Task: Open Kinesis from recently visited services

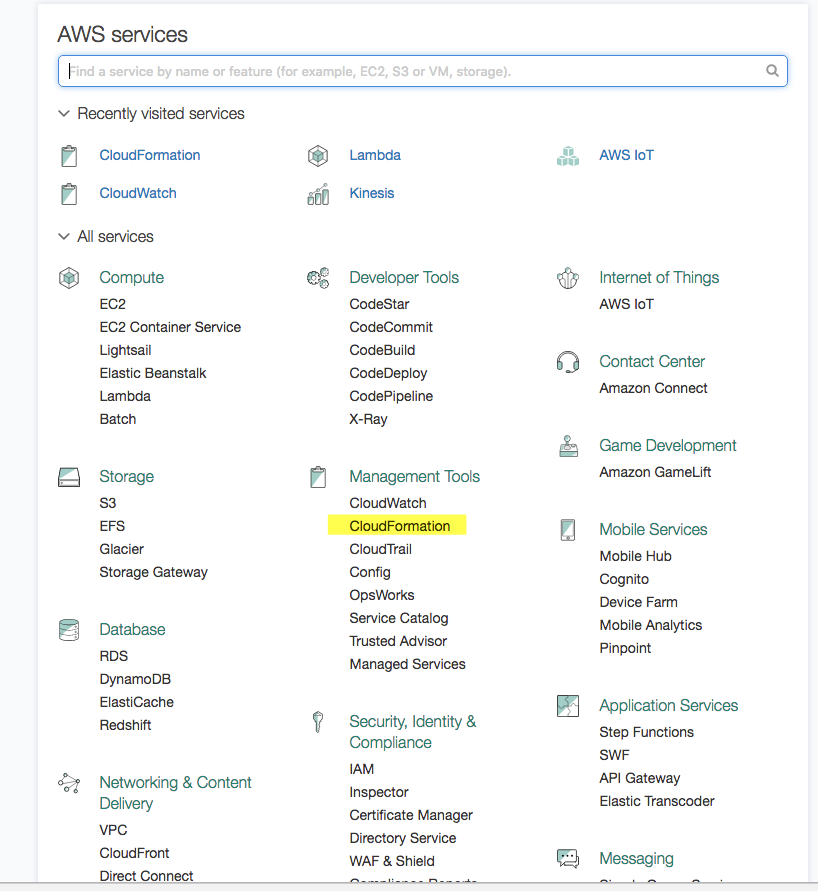Action: pyautogui.click(x=372, y=193)
